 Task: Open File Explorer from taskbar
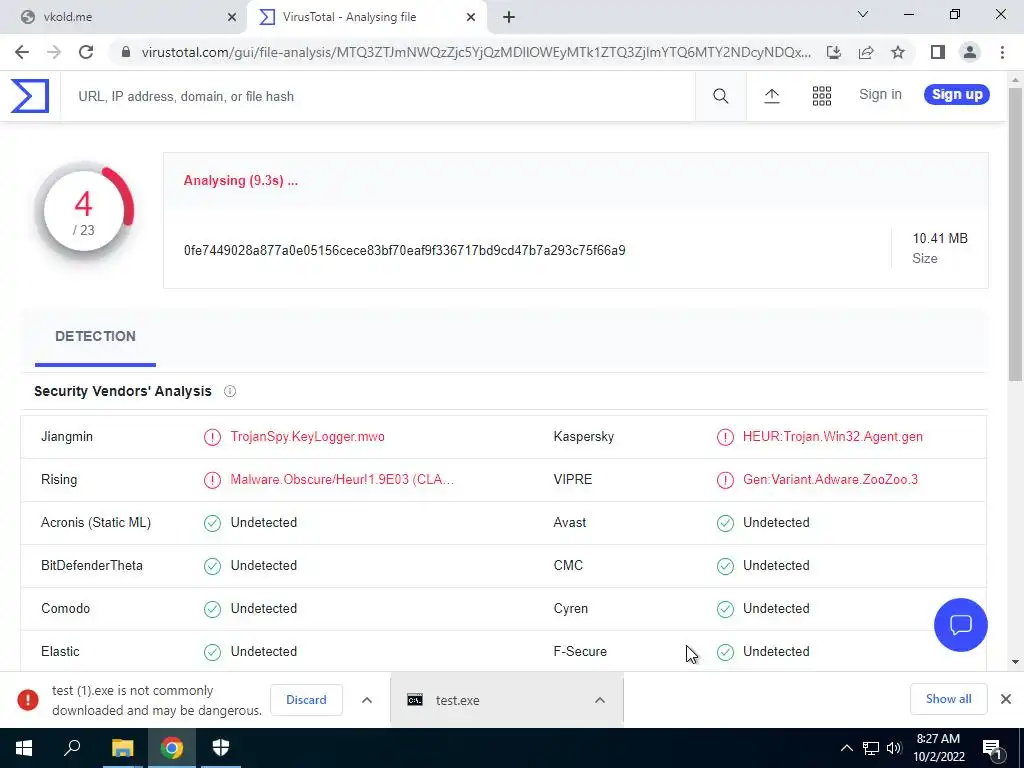(x=122, y=748)
